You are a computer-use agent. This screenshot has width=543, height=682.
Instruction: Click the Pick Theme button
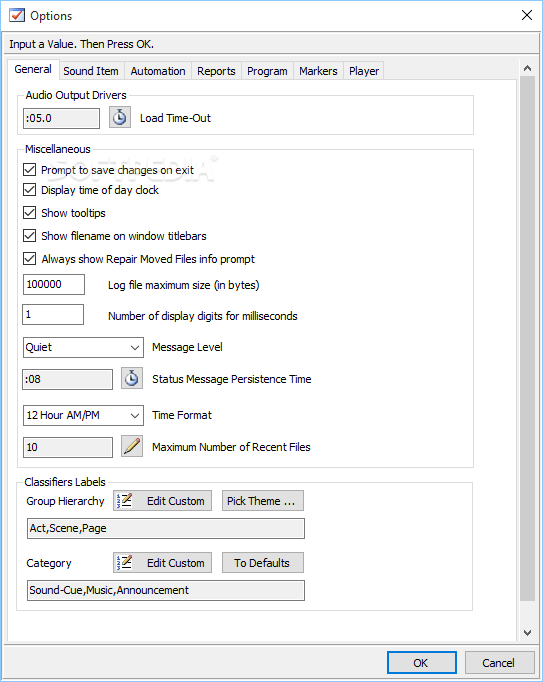263,501
